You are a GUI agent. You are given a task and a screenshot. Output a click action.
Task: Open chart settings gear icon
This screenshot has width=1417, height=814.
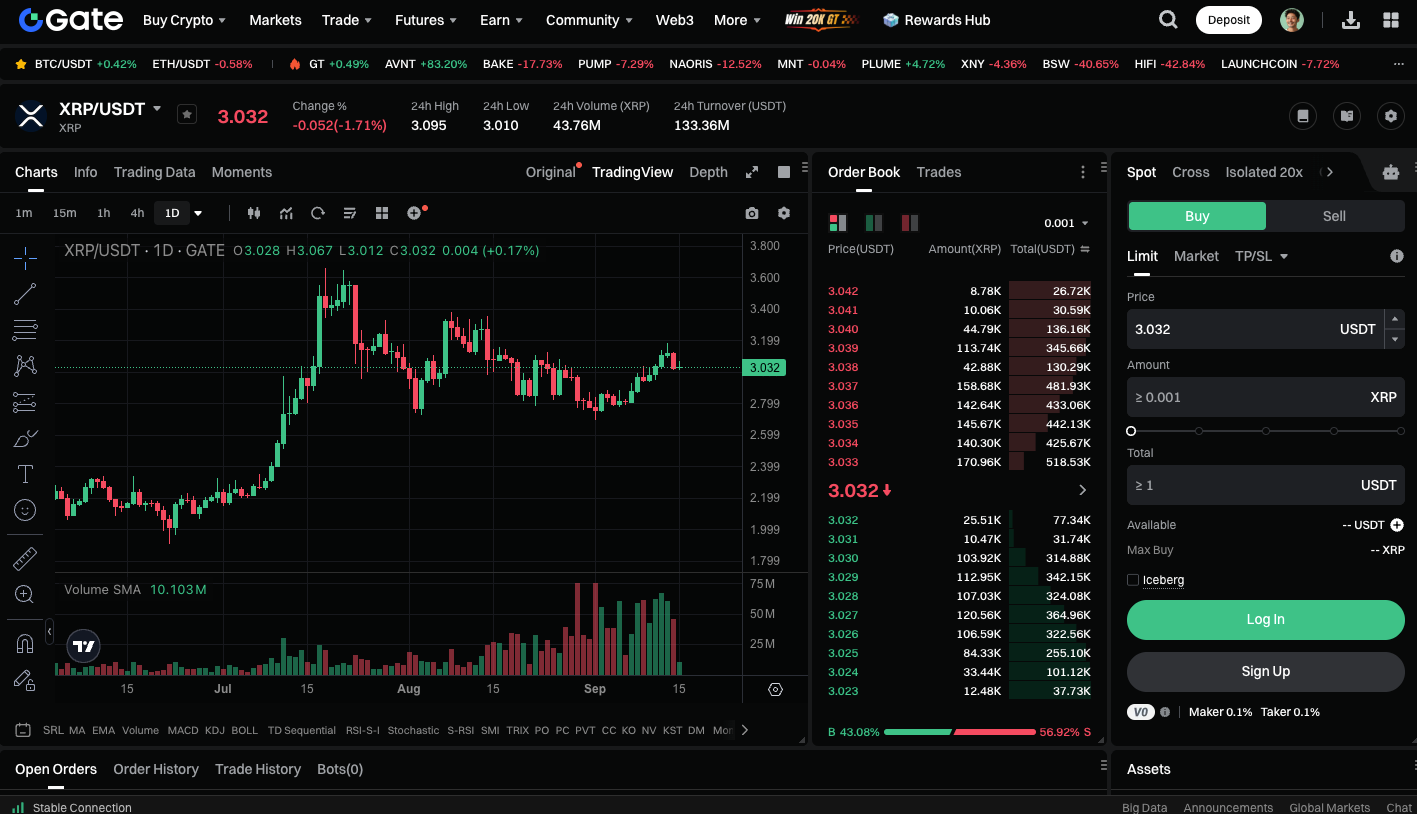(x=784, y=213)
